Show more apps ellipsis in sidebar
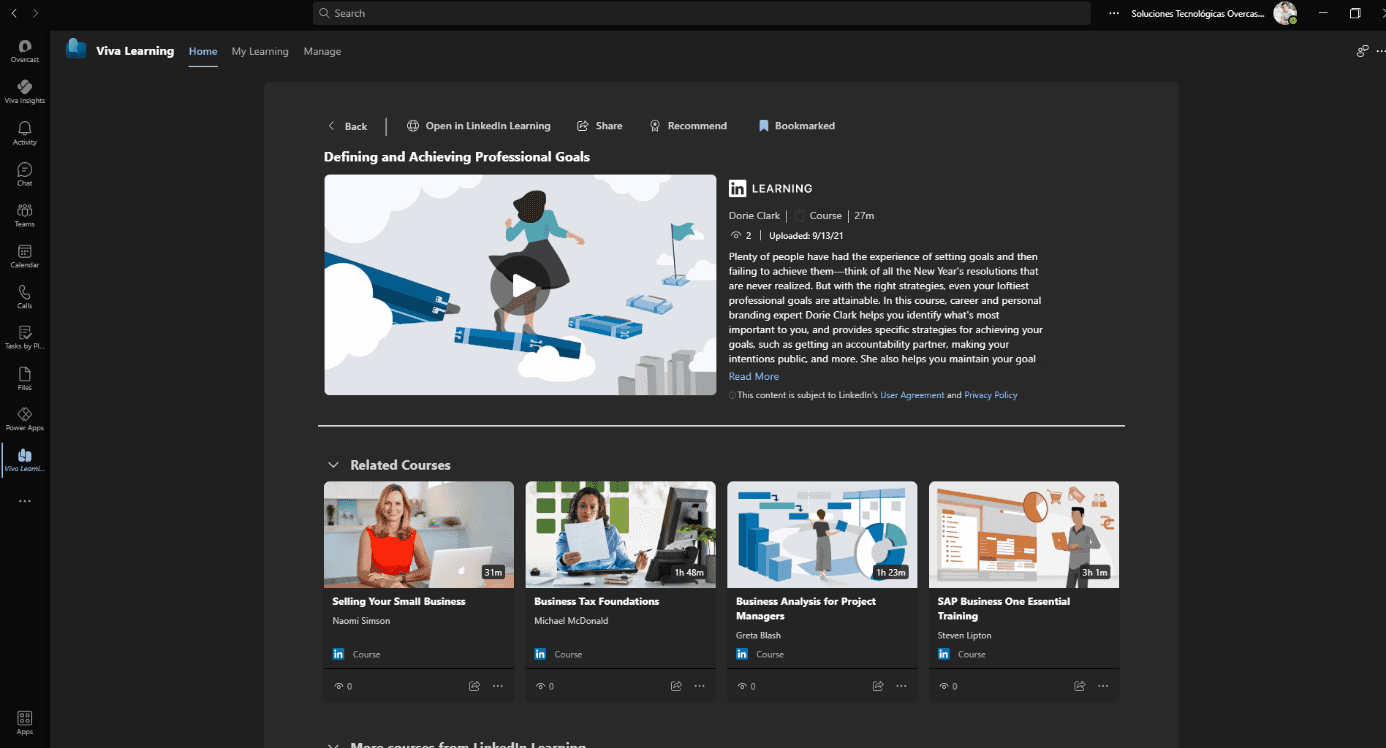The width and height of the screenshot is (1386, 748). pyautogui.click(x=25, y=501)
